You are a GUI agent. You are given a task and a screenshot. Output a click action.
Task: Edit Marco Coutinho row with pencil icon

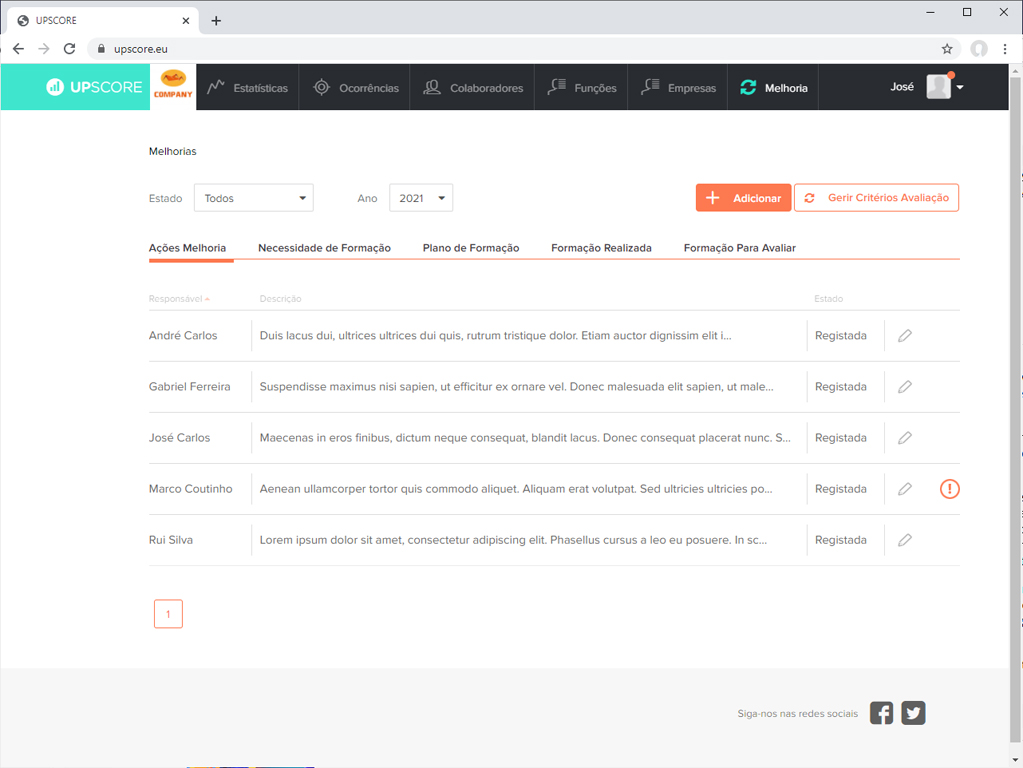click(x=905, y=489)
